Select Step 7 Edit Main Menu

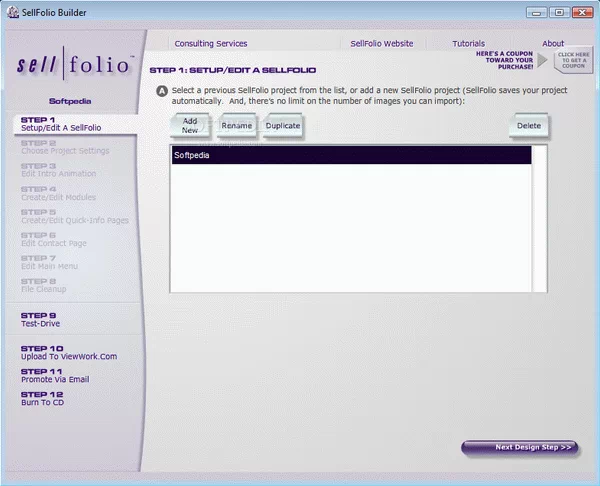coord(49,262)
